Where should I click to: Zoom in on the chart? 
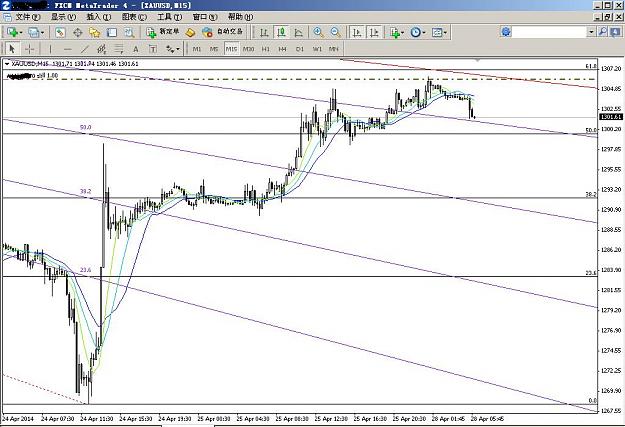pyautogui.click(x=318, y=32)
